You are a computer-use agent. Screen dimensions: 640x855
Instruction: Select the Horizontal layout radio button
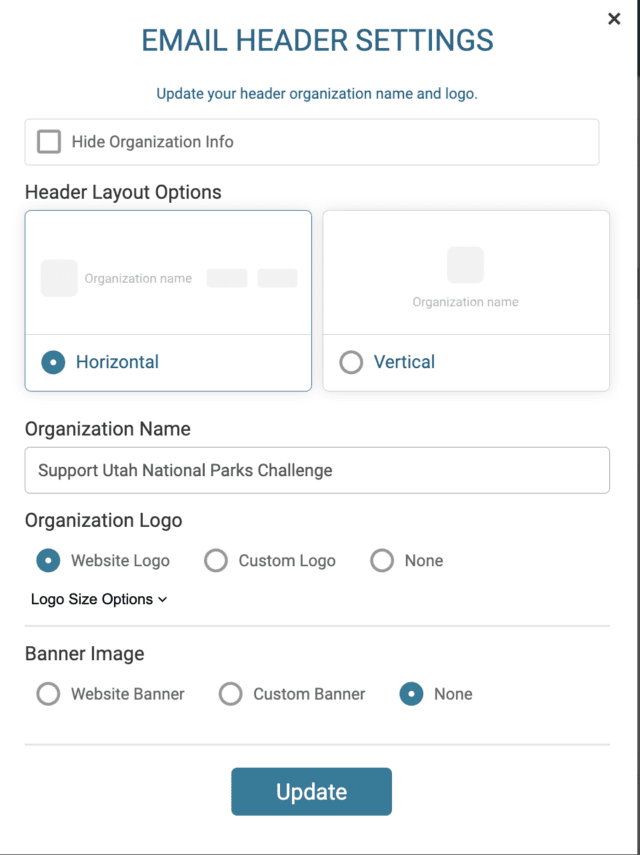coord(53,362)
